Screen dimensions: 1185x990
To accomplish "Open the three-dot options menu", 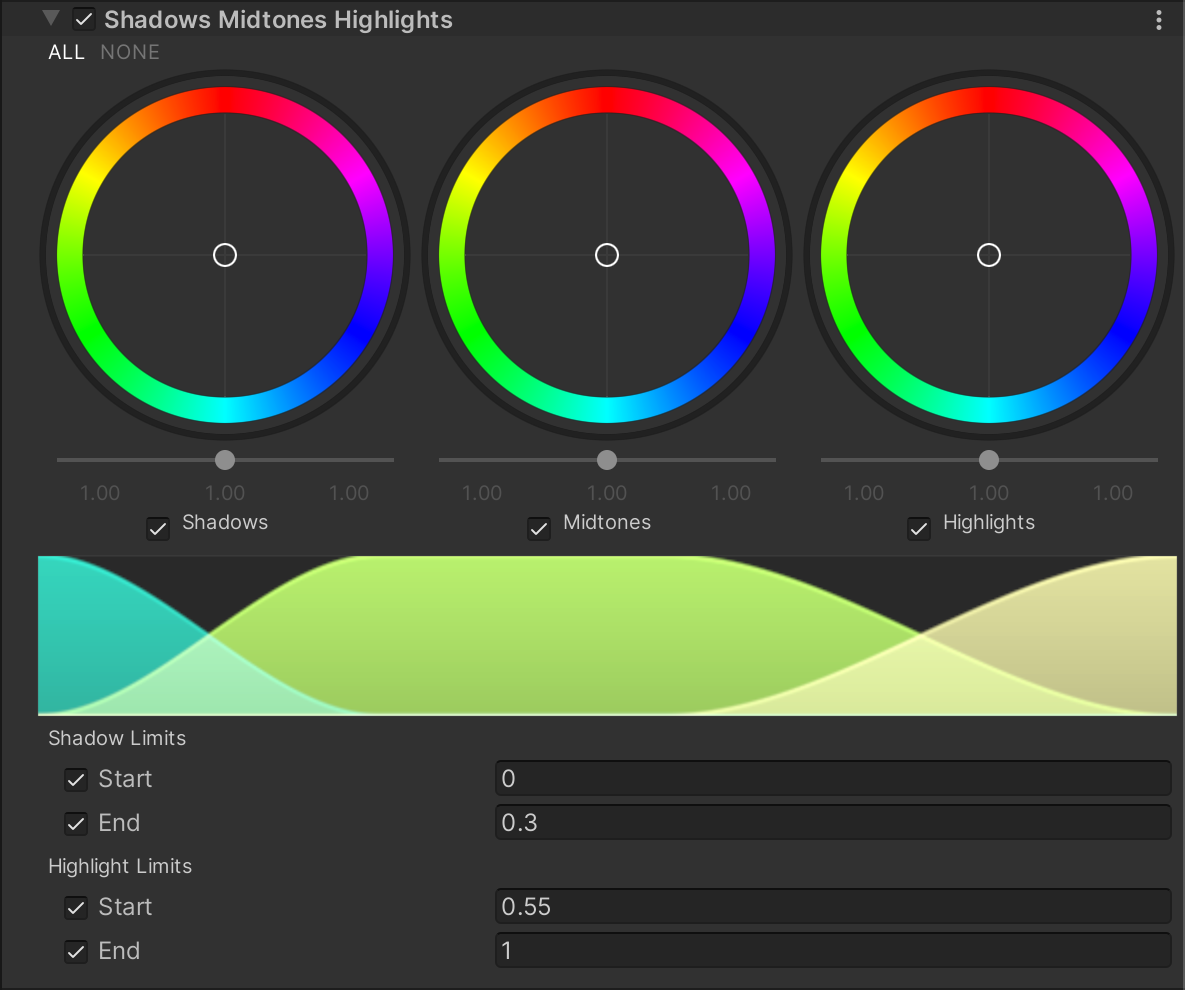I will coord(1159,20).
